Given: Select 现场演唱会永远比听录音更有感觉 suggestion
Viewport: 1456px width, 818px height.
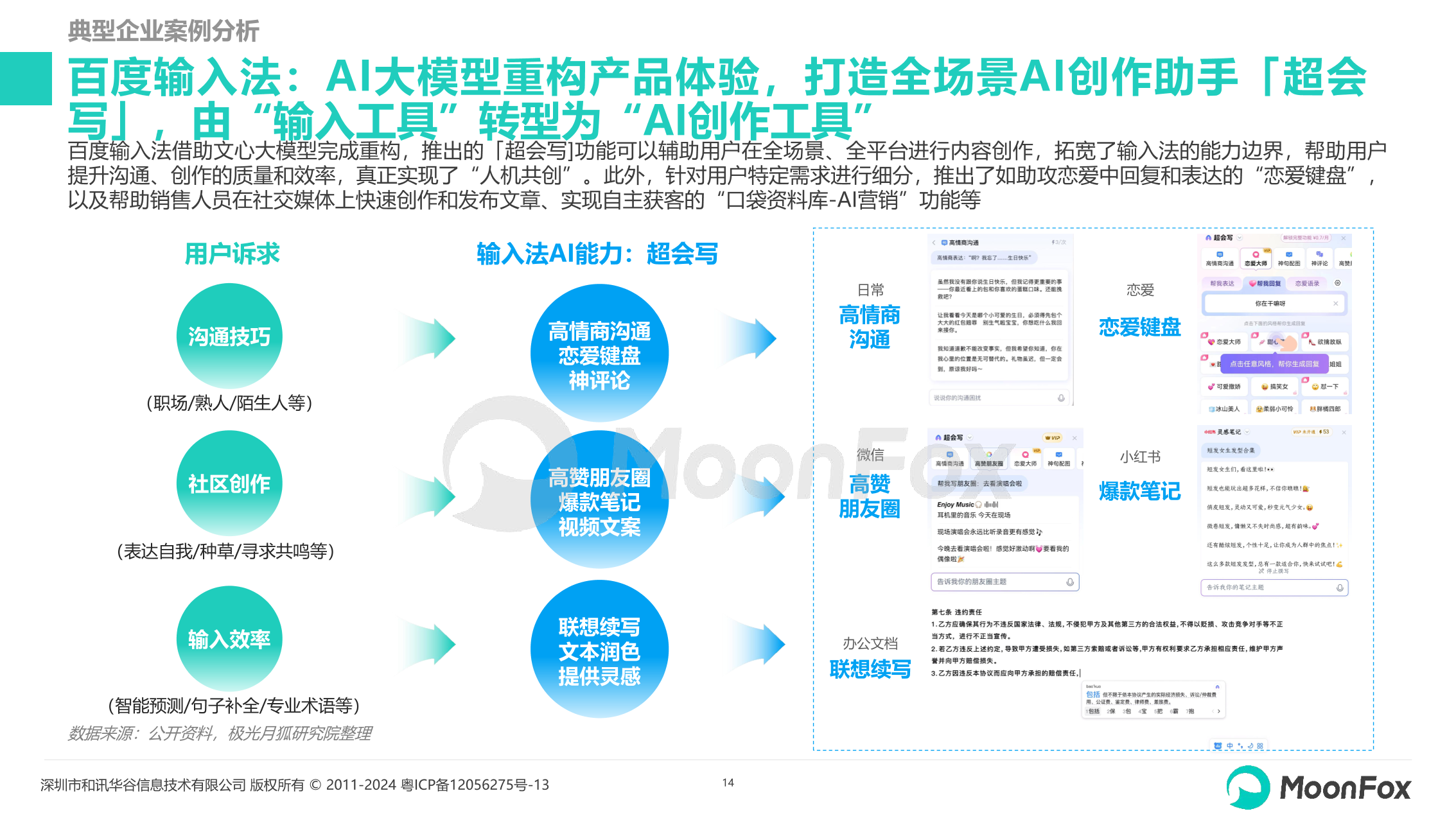Looking at the screenshot, I should pos(990,532).
